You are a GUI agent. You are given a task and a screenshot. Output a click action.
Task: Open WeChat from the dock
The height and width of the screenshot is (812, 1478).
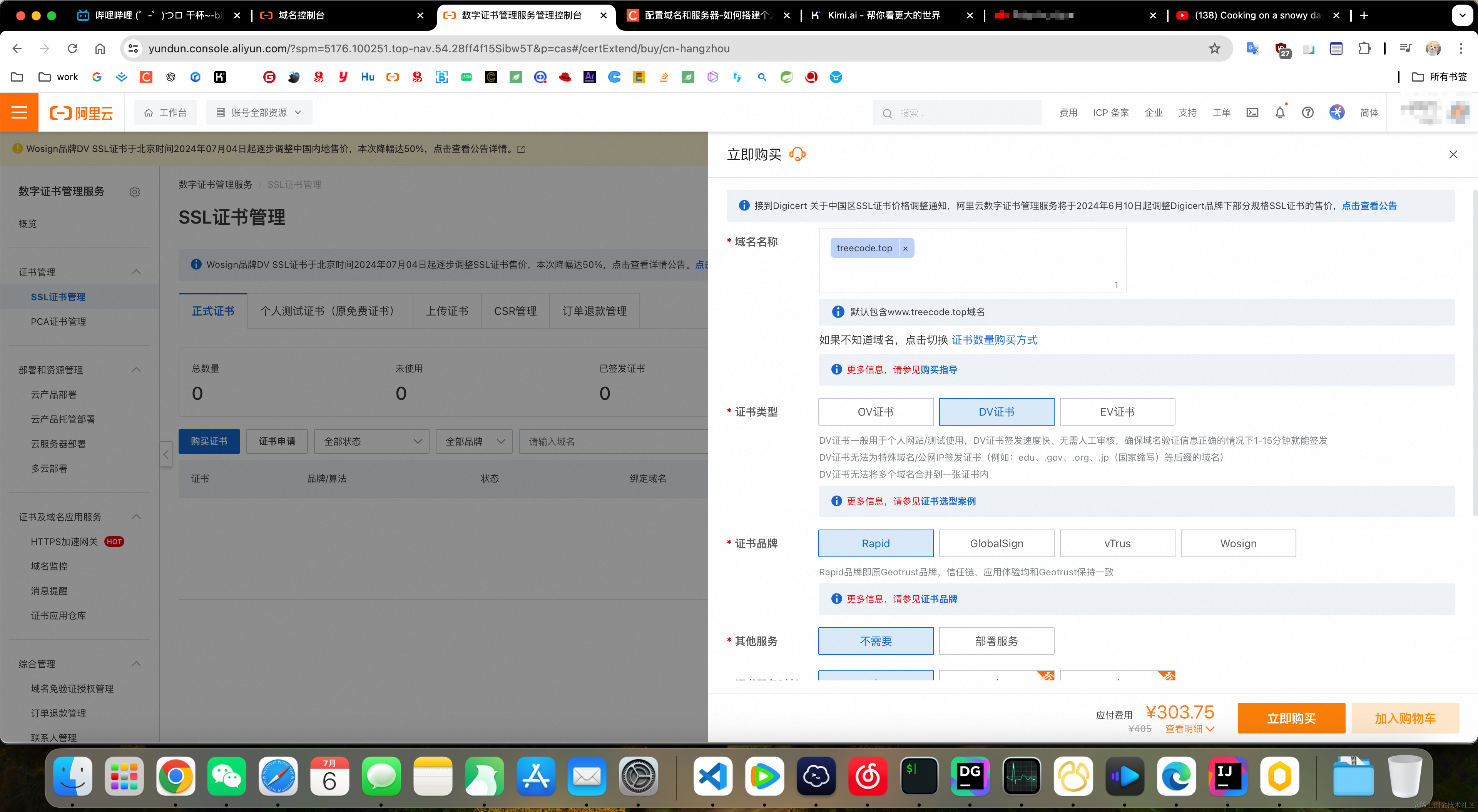click(x=226, y=776)
